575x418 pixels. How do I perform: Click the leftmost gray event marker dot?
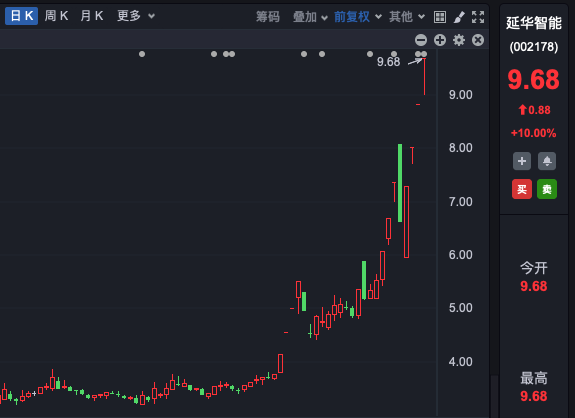(142, 54)
